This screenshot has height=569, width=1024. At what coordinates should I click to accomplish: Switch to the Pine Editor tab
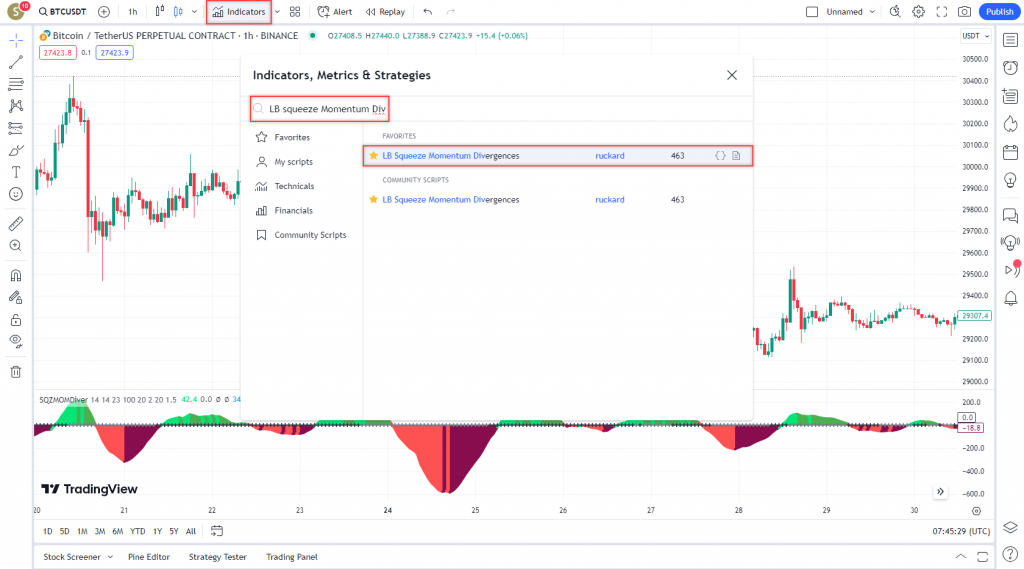(x=149, y=557)
